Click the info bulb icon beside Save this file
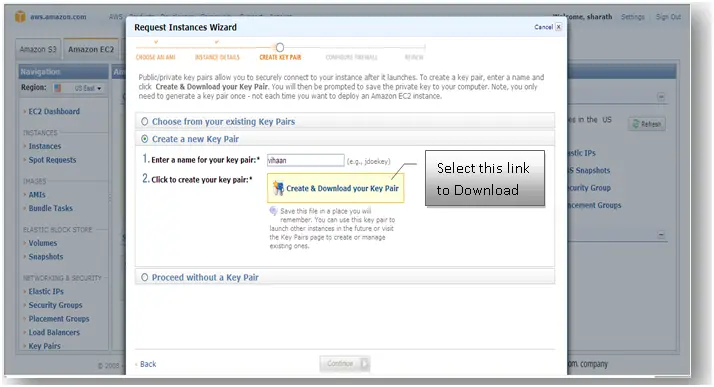Viewport: 714px width, 387px height. (x=273, y=211)
